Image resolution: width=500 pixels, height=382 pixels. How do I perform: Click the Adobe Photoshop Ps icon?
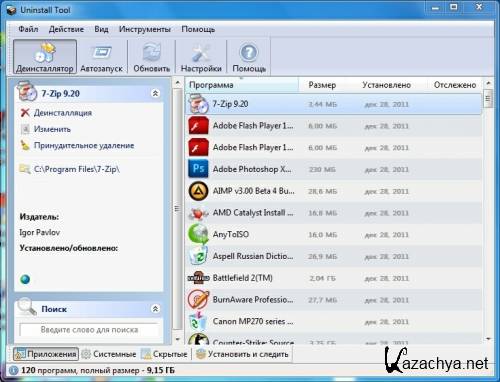pyautogui.click(x=198, y=169)
